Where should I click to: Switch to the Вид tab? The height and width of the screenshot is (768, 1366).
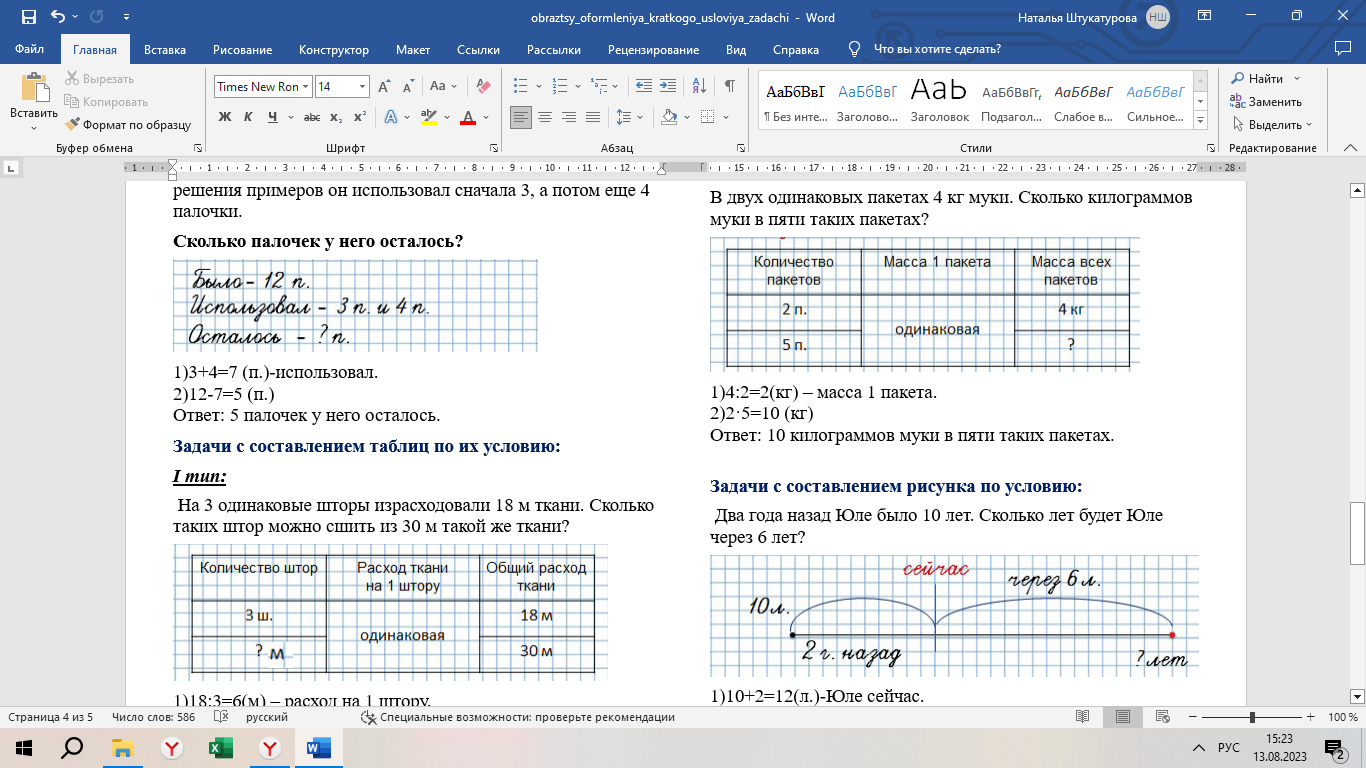pos(736,50)
